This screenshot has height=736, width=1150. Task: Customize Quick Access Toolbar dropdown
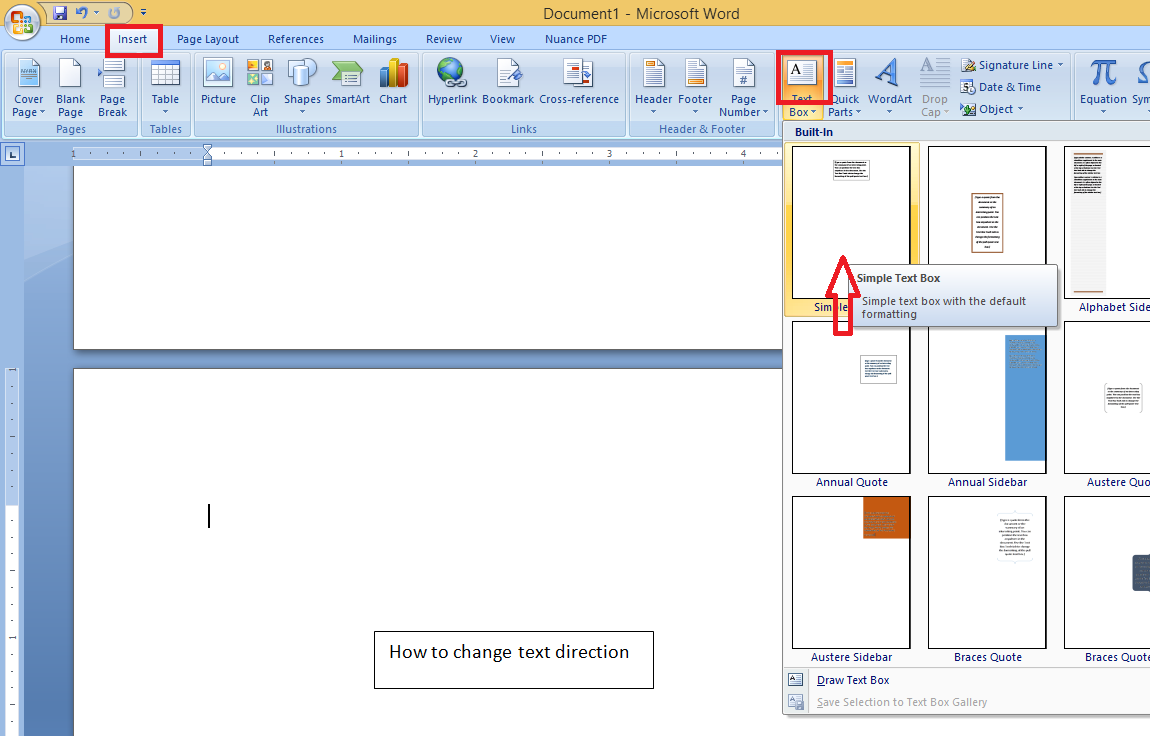(x=144, y=12)
